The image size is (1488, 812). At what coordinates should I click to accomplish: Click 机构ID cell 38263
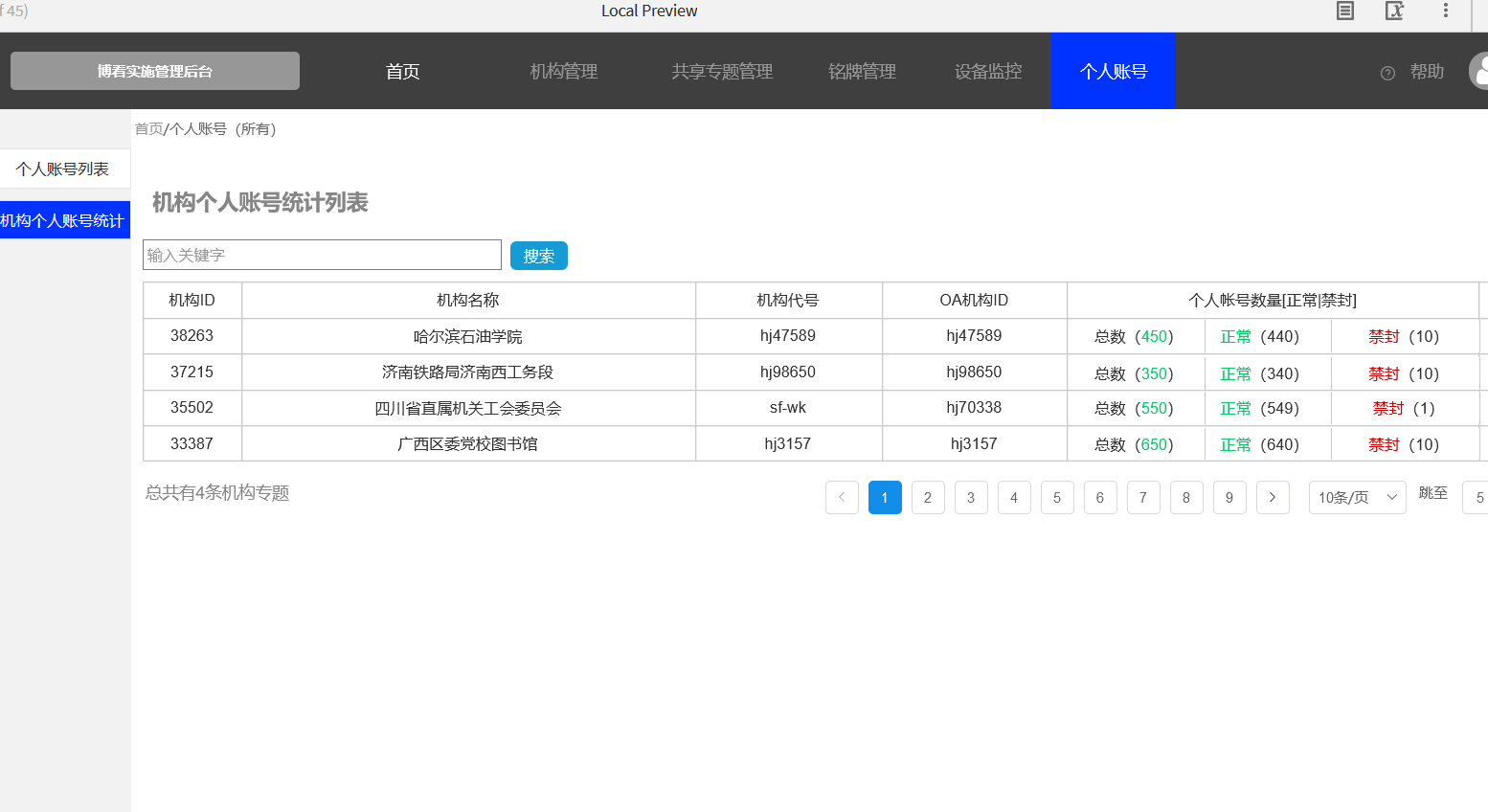coord(192,335)
